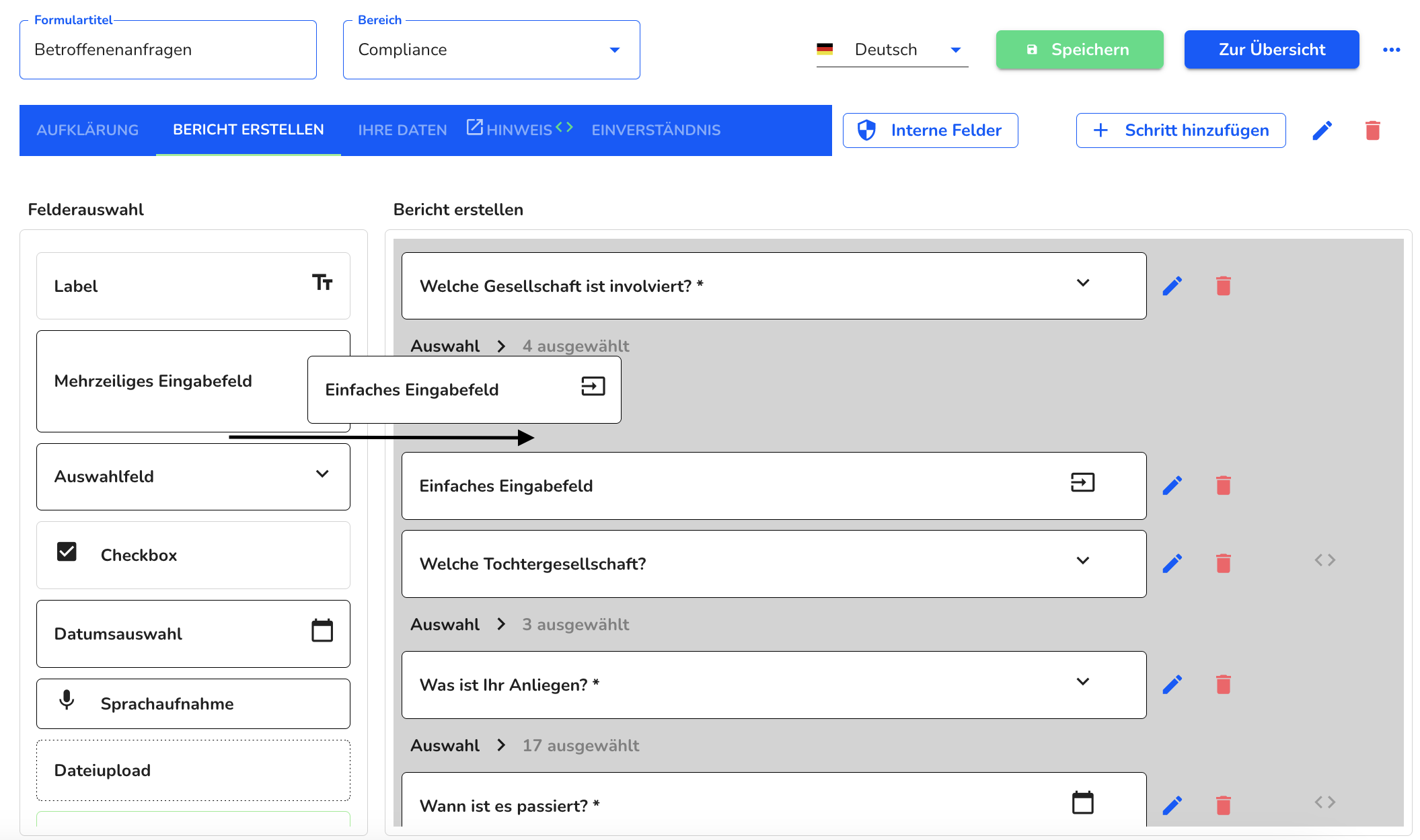This screenshot has height=840, width=1420.
Task: Click the microphone icon in Sprachaufnahme
Action: pos(67,700)
